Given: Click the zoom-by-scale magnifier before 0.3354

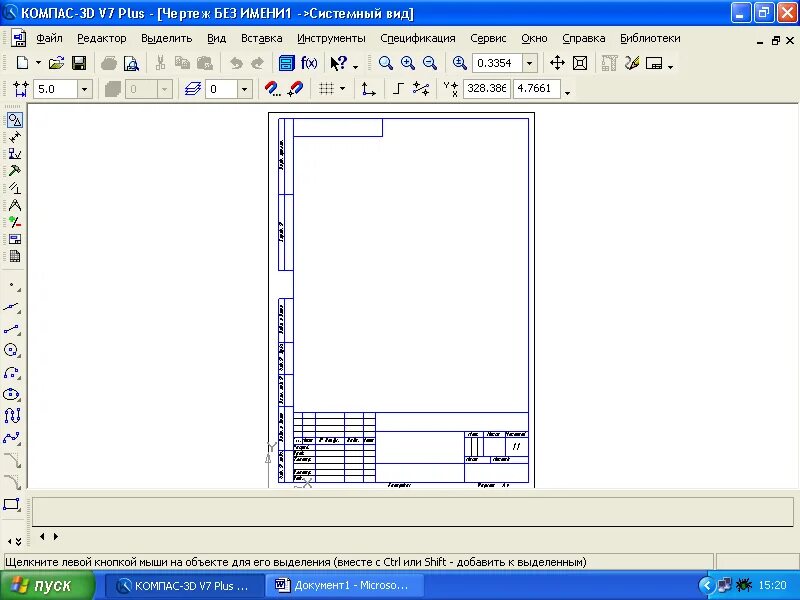Looking at the screenshot, I should tap(459, 63).
